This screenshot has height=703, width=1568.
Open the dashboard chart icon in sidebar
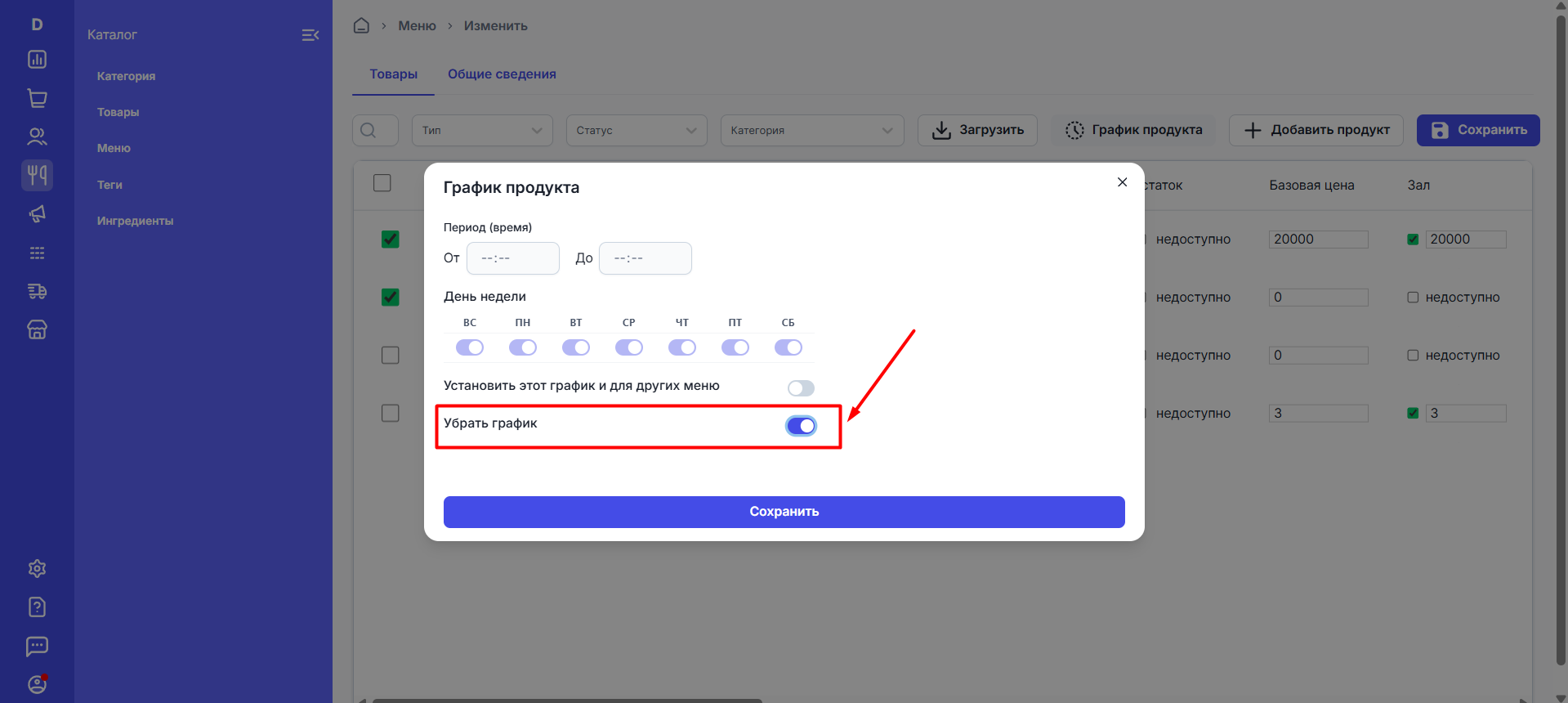(37, 60)
